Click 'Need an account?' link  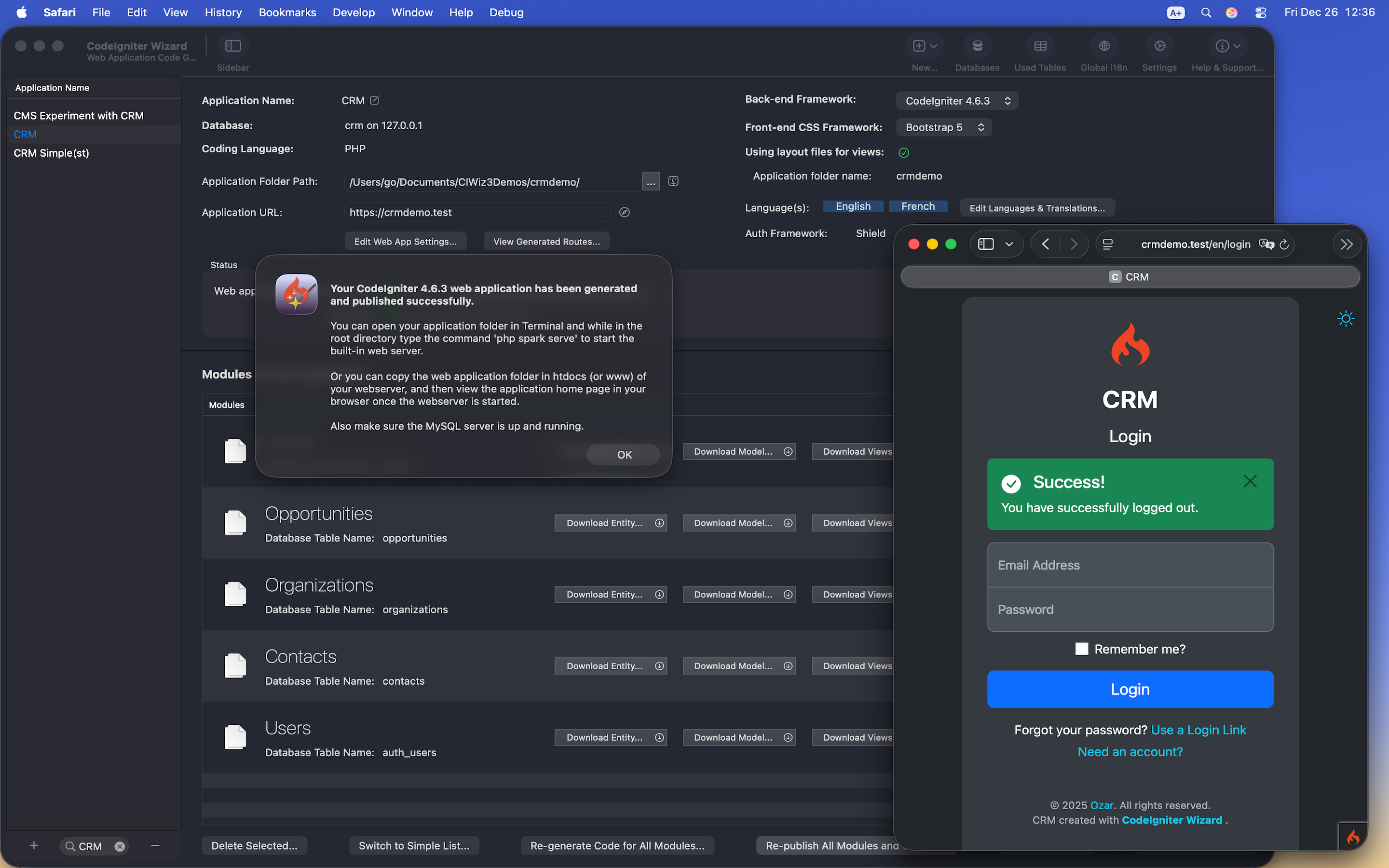[x=1130, y=752]
